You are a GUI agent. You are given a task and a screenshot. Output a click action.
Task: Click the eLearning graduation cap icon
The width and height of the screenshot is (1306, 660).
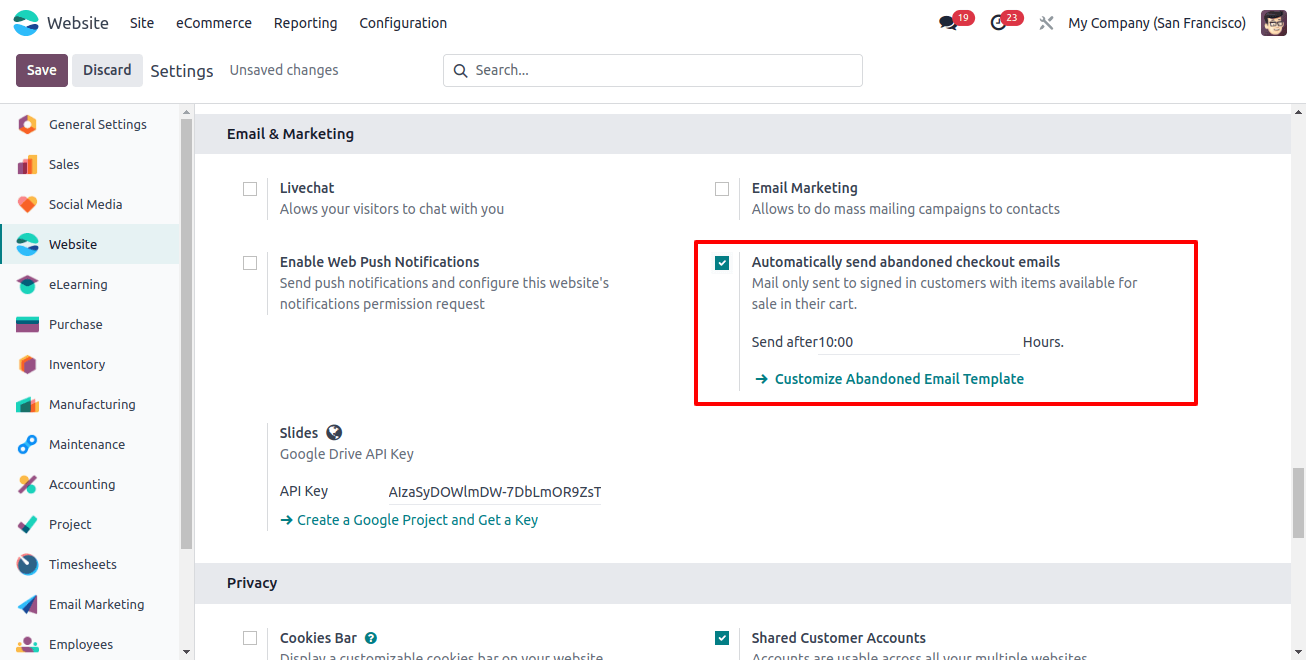coord(28,285)
